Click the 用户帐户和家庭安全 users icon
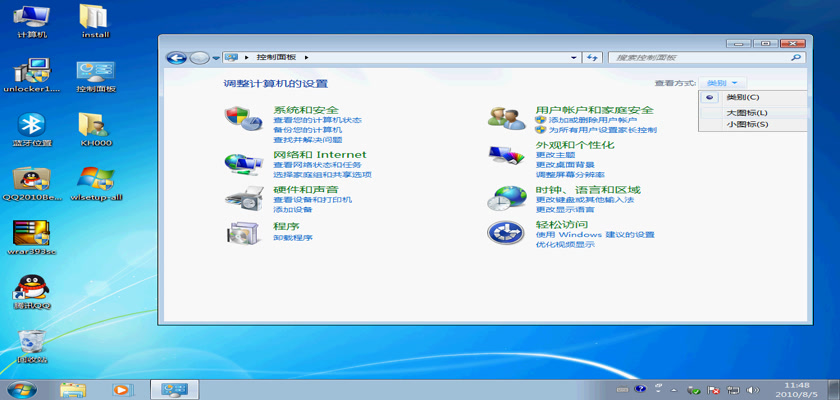 click(505, 117)
